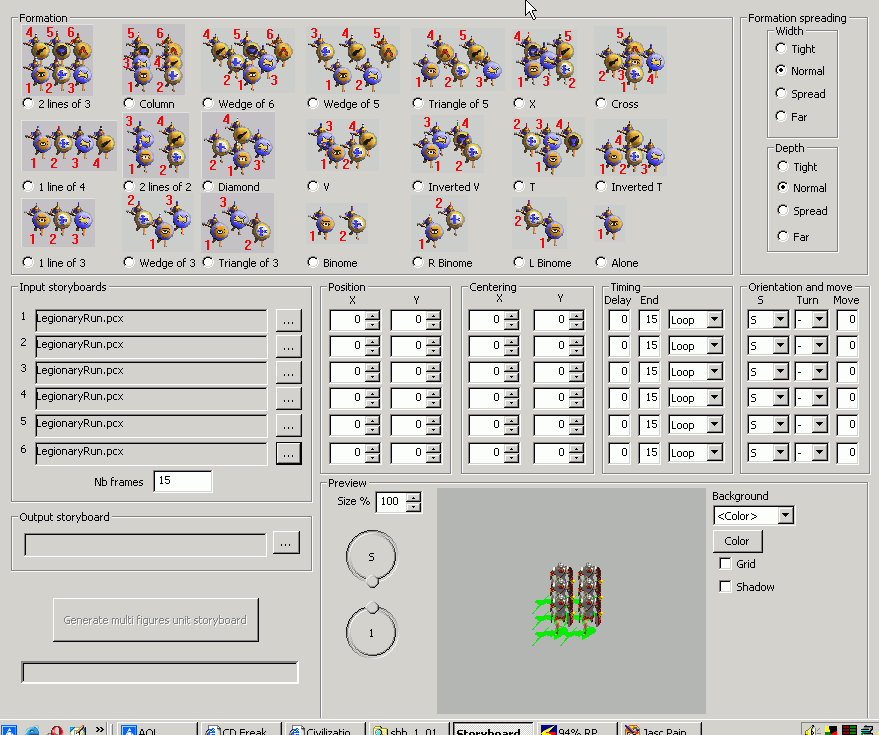Select the Far radio button under Width
The height and width of the screenshot is (735, 879).
tap(781, 116)
